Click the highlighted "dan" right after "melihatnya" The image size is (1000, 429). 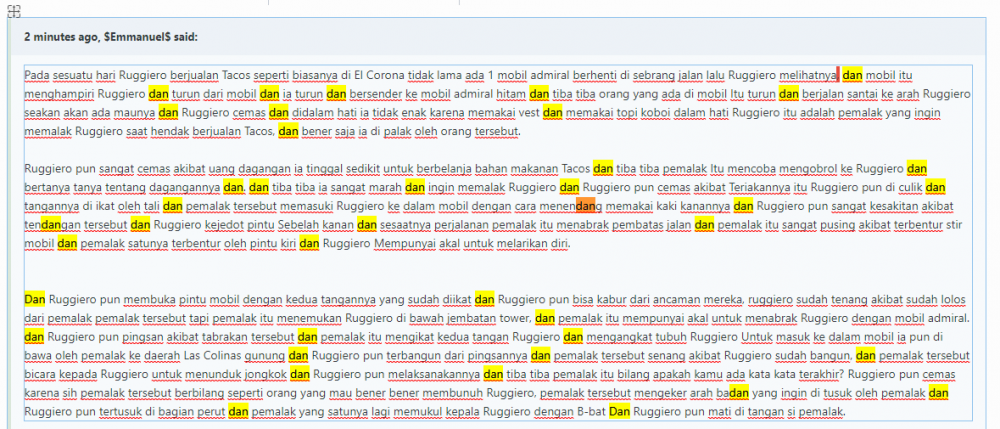pyautogui.click(x=852, y=76)
